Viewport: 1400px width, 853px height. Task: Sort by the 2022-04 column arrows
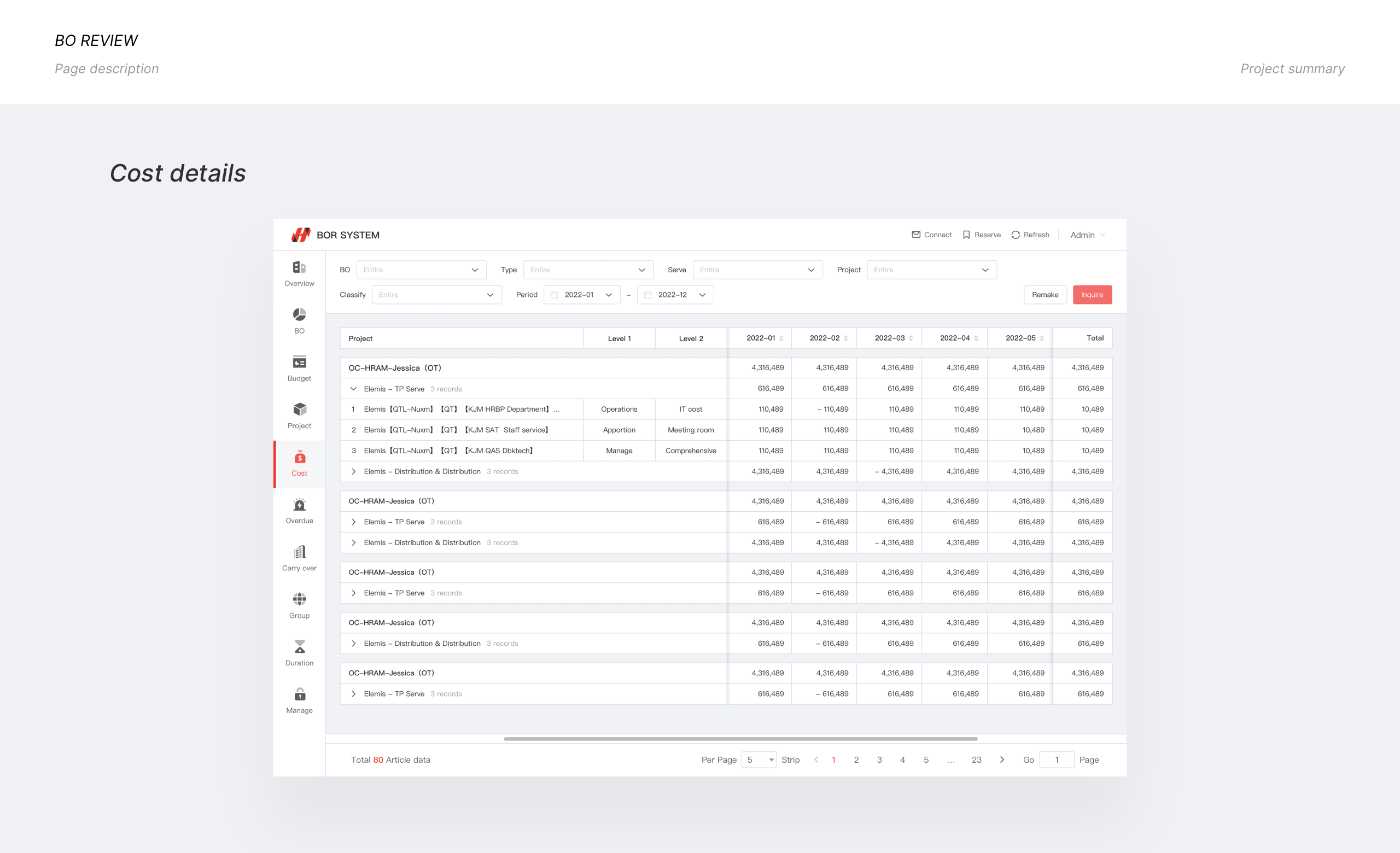pyautogui.click(x=976, y=338)
